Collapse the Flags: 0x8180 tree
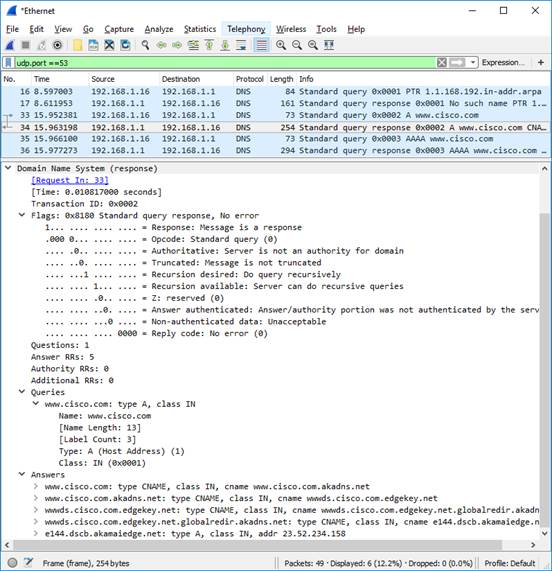 pyautogui.click(x=22, y=215)
